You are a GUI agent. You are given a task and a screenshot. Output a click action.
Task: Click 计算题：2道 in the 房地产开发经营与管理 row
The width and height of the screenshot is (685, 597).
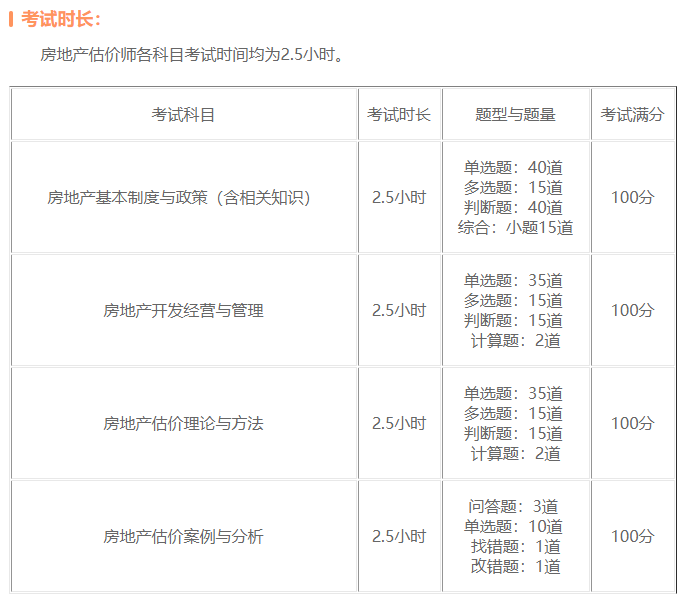515,340
